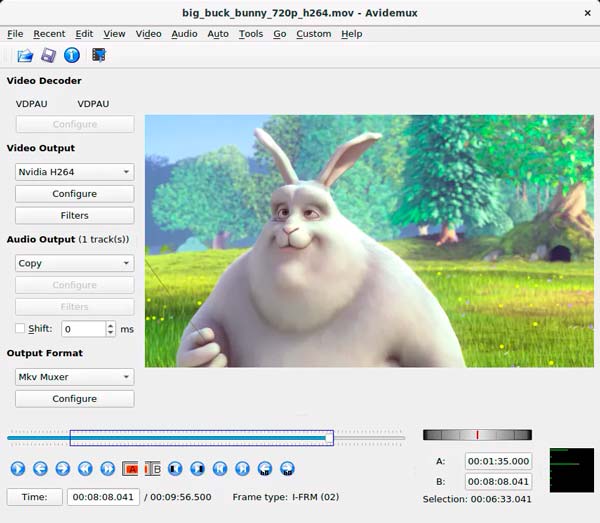Go to the last frame
Screen dimensions: 600x523
click(243, 469)
